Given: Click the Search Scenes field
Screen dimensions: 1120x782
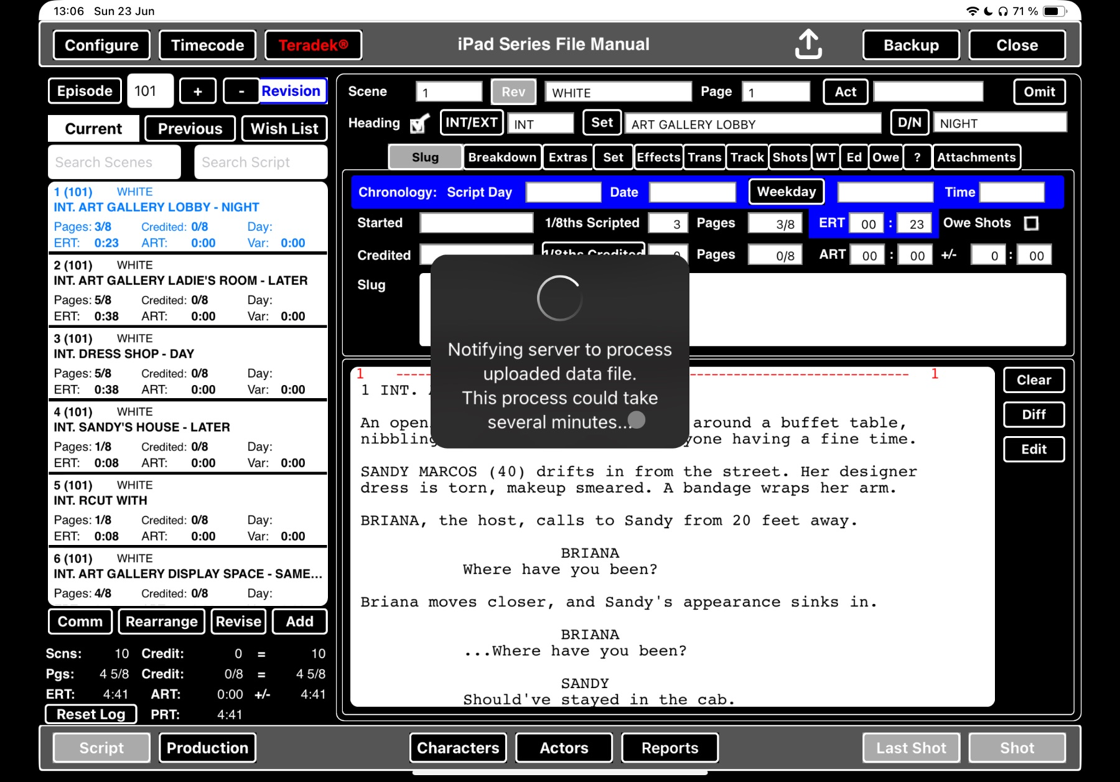Looking at the screenshot, I should click(114, 162).
